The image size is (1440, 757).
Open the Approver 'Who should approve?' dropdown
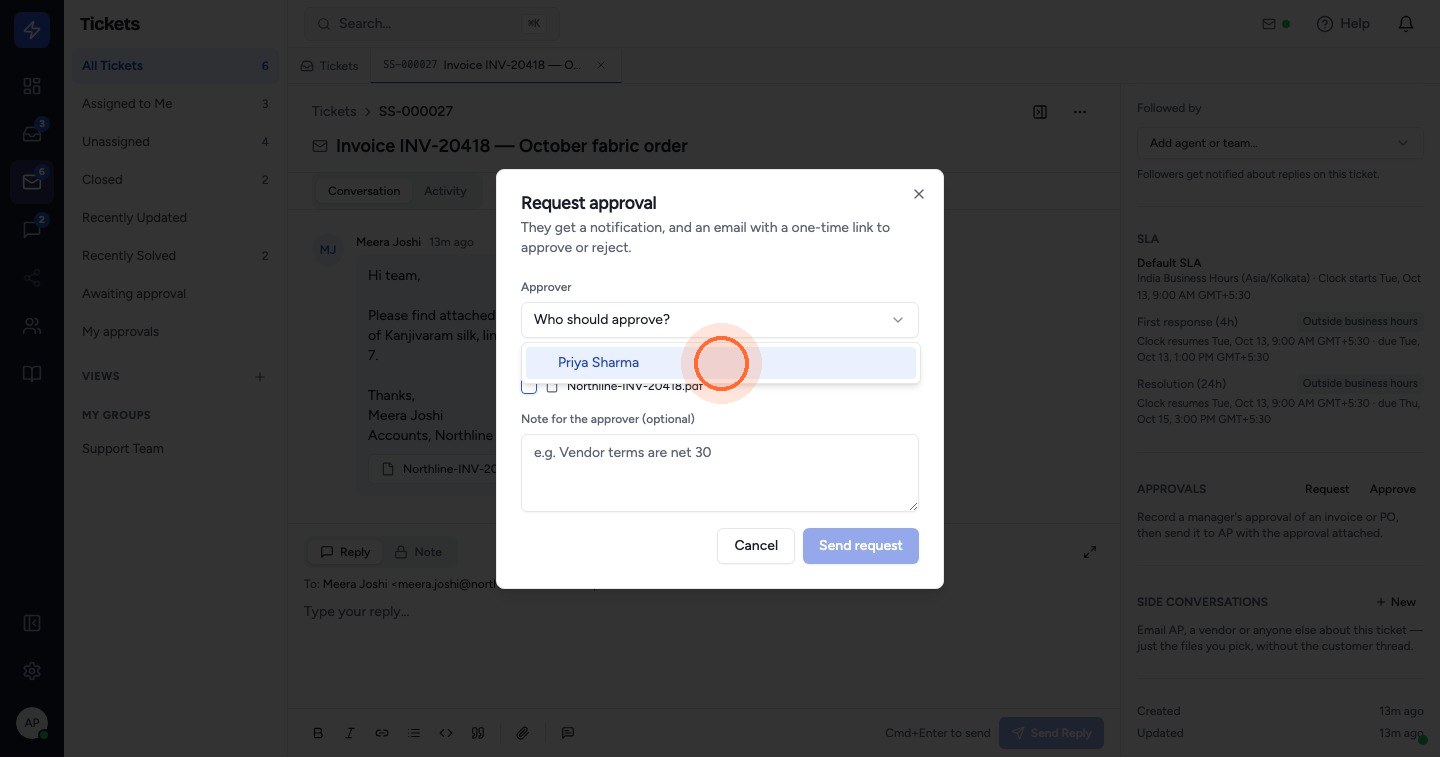[x=720, y=320]
